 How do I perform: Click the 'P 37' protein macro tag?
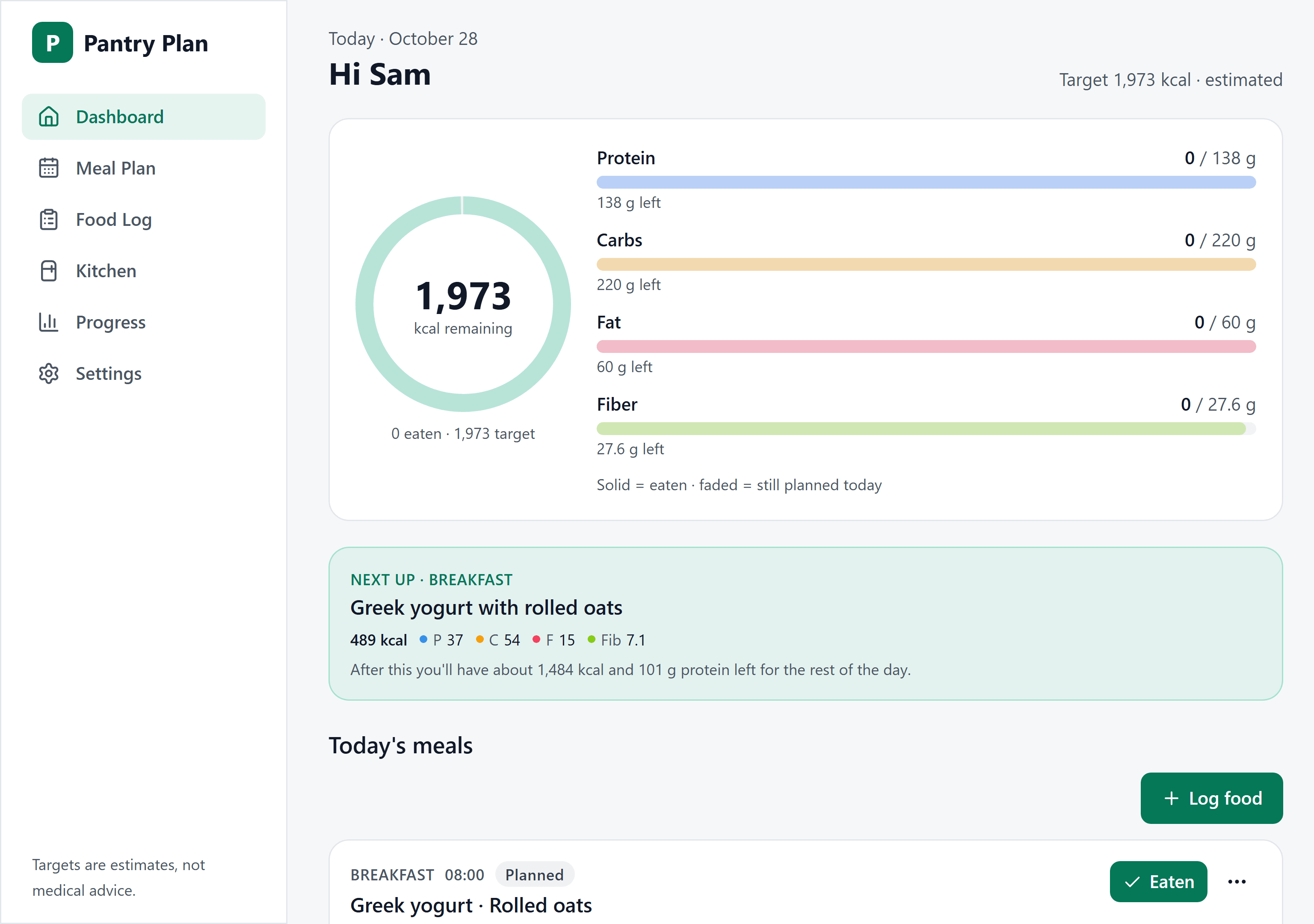click(441, 640)
